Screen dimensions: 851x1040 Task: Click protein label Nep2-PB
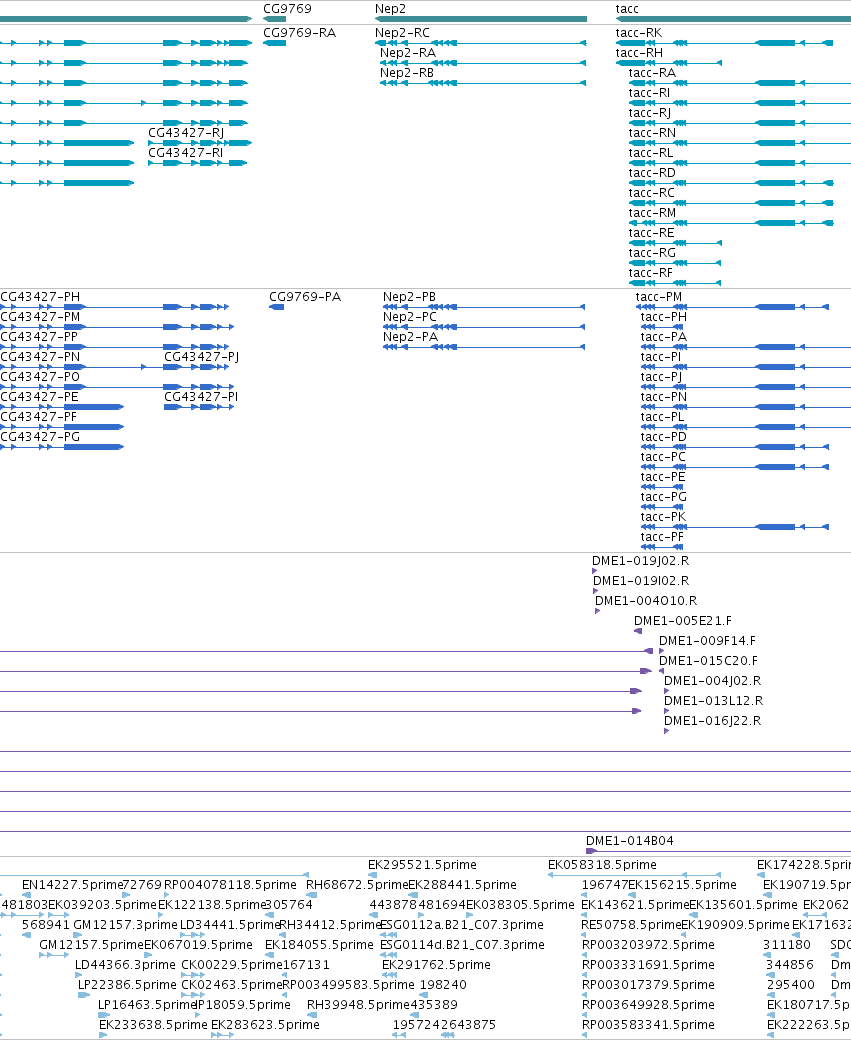pos(409,296)
